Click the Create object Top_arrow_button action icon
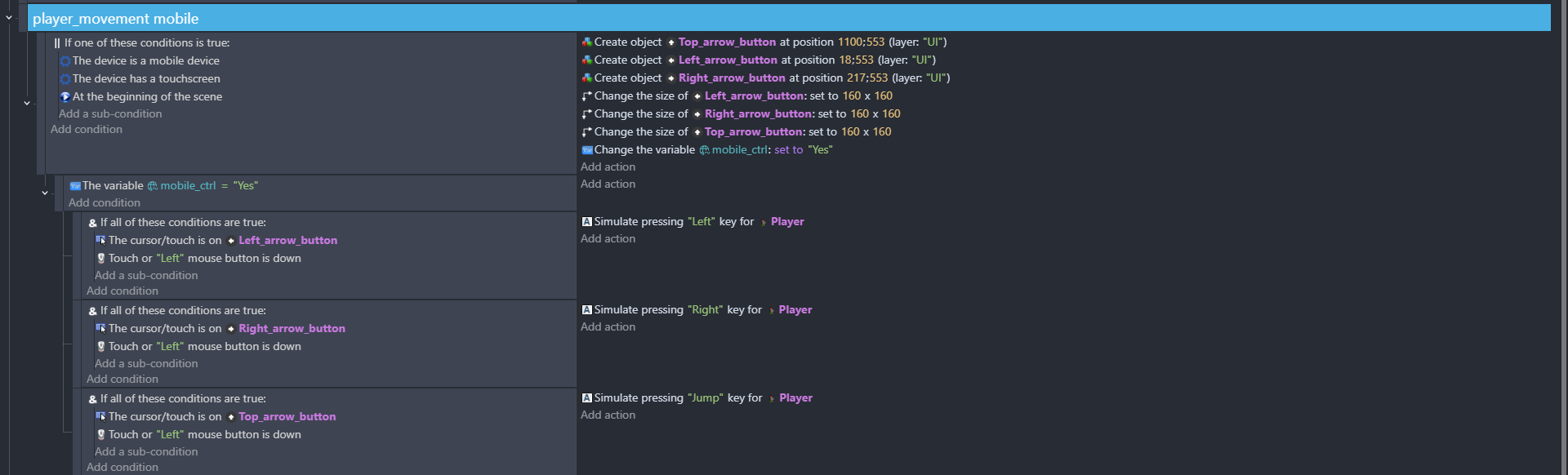This screenshot has height=475, width=1568. pyautogui.click(x=586, y=42)
